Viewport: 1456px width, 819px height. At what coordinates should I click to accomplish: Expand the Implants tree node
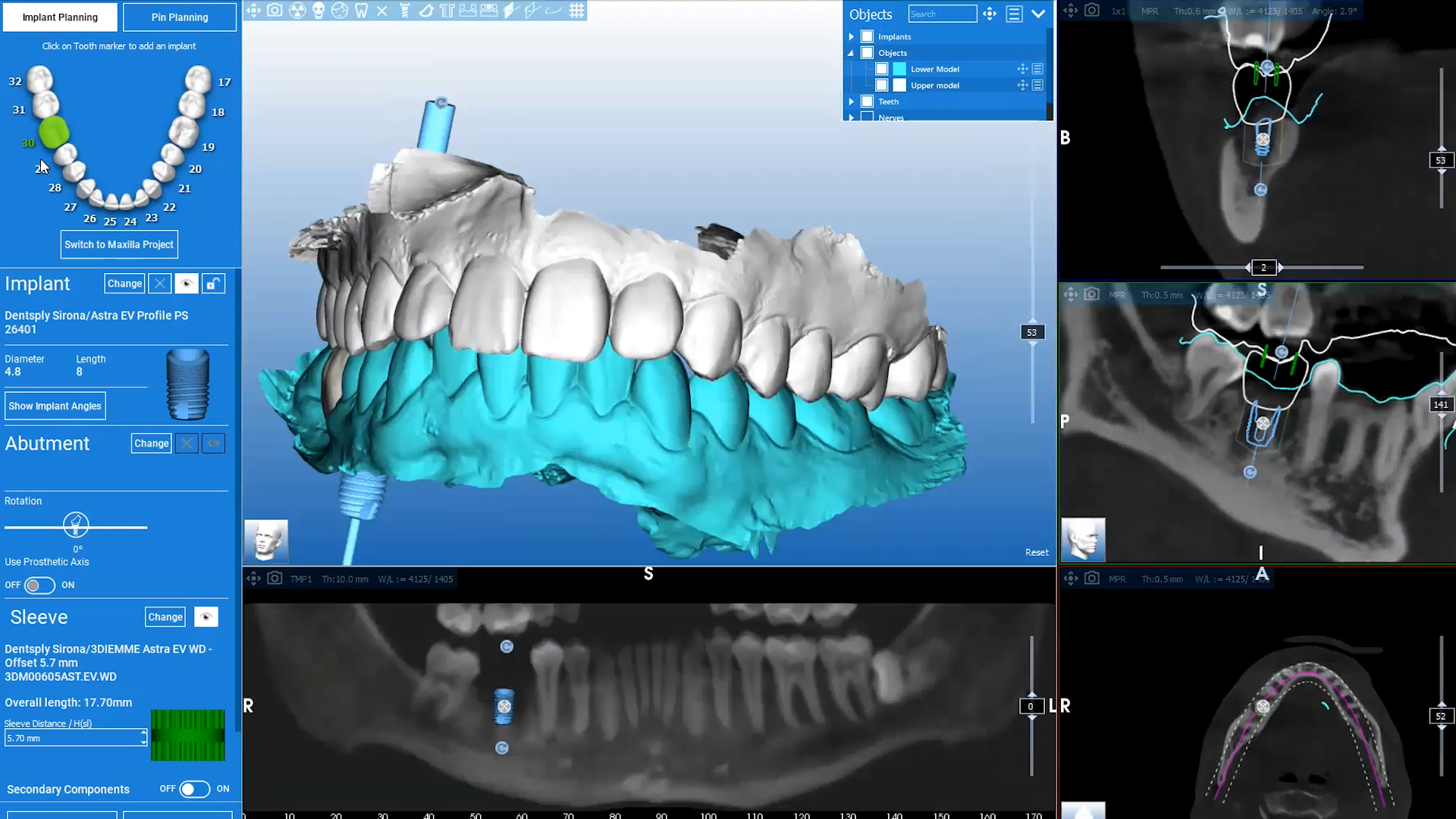851,36
